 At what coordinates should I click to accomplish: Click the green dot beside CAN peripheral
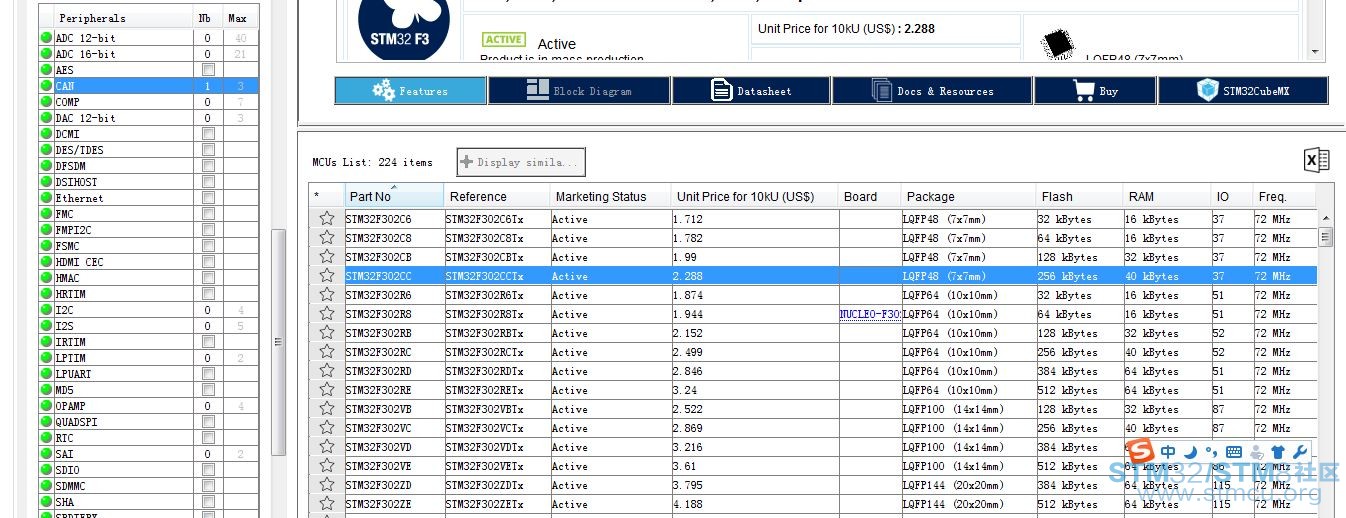coord(46,86)
